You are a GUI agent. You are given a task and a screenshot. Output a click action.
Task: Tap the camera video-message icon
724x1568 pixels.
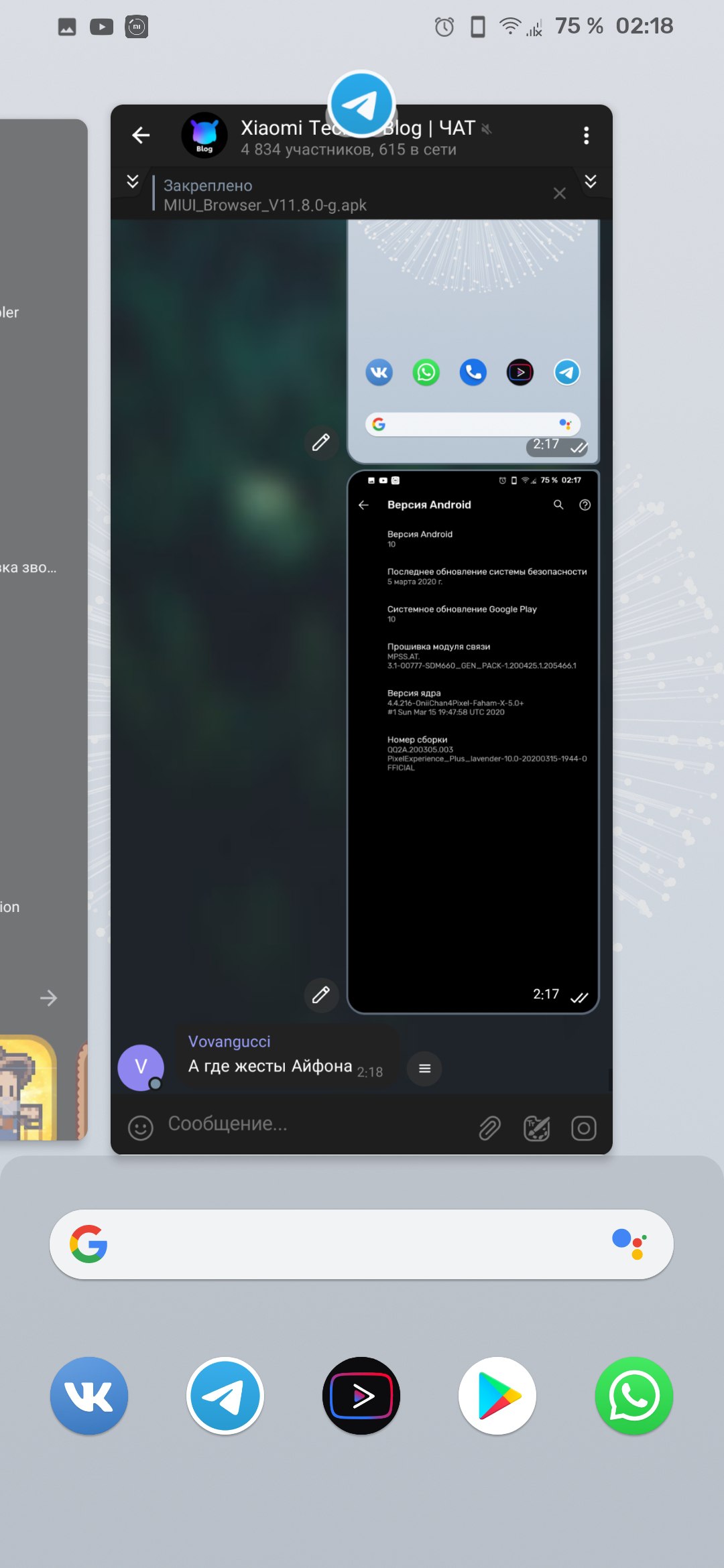[x=584, y=1128]
